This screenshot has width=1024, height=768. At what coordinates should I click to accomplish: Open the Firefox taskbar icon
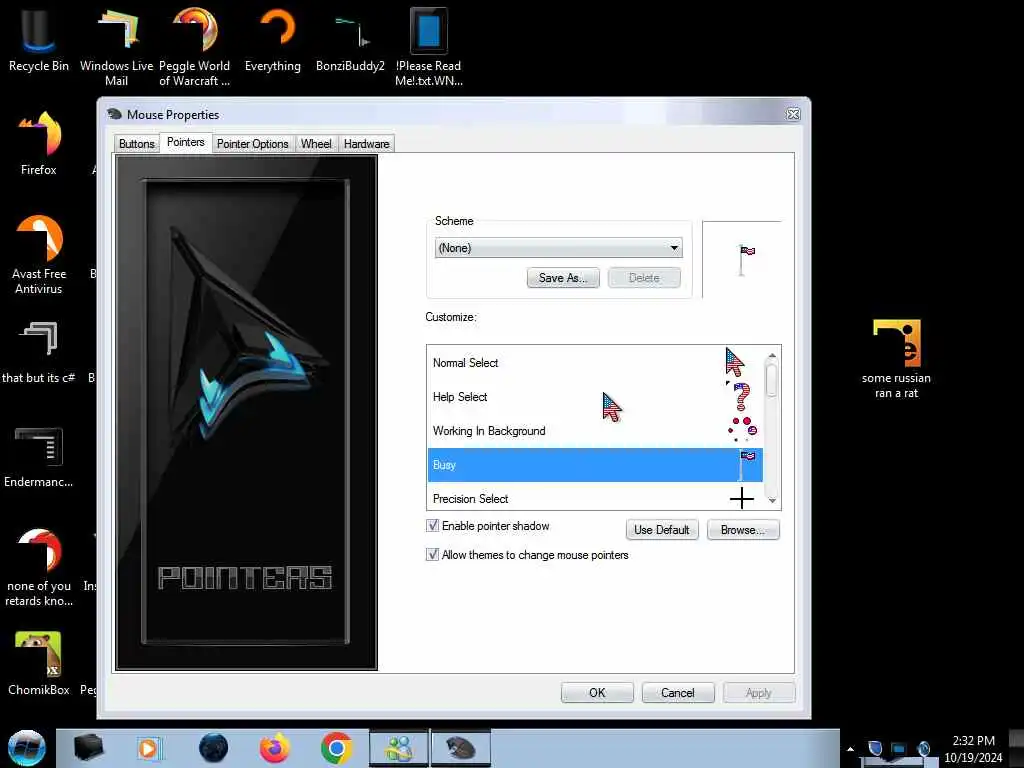[x=274, y=748]
